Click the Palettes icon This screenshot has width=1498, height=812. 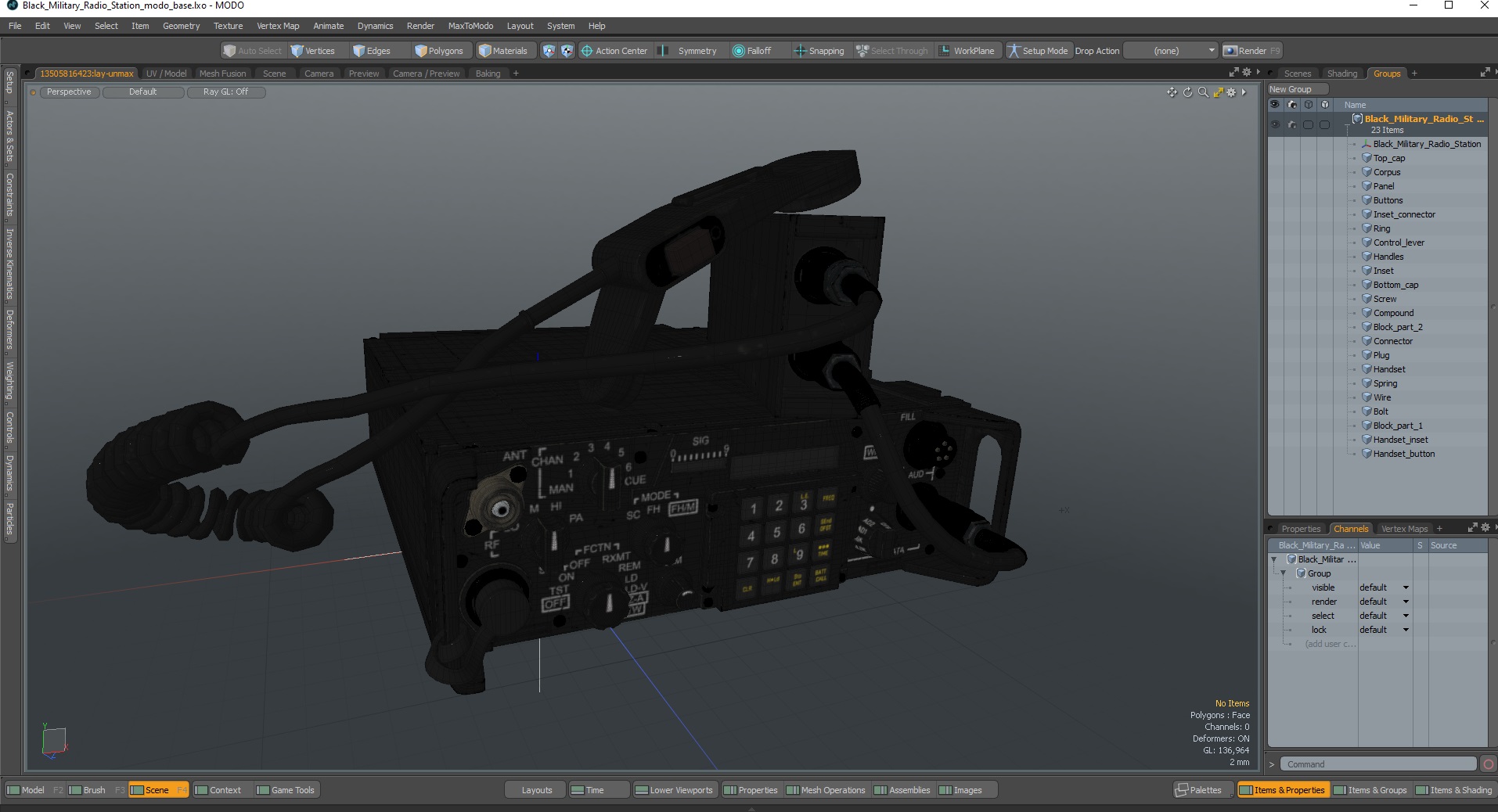coord(1182,790)
